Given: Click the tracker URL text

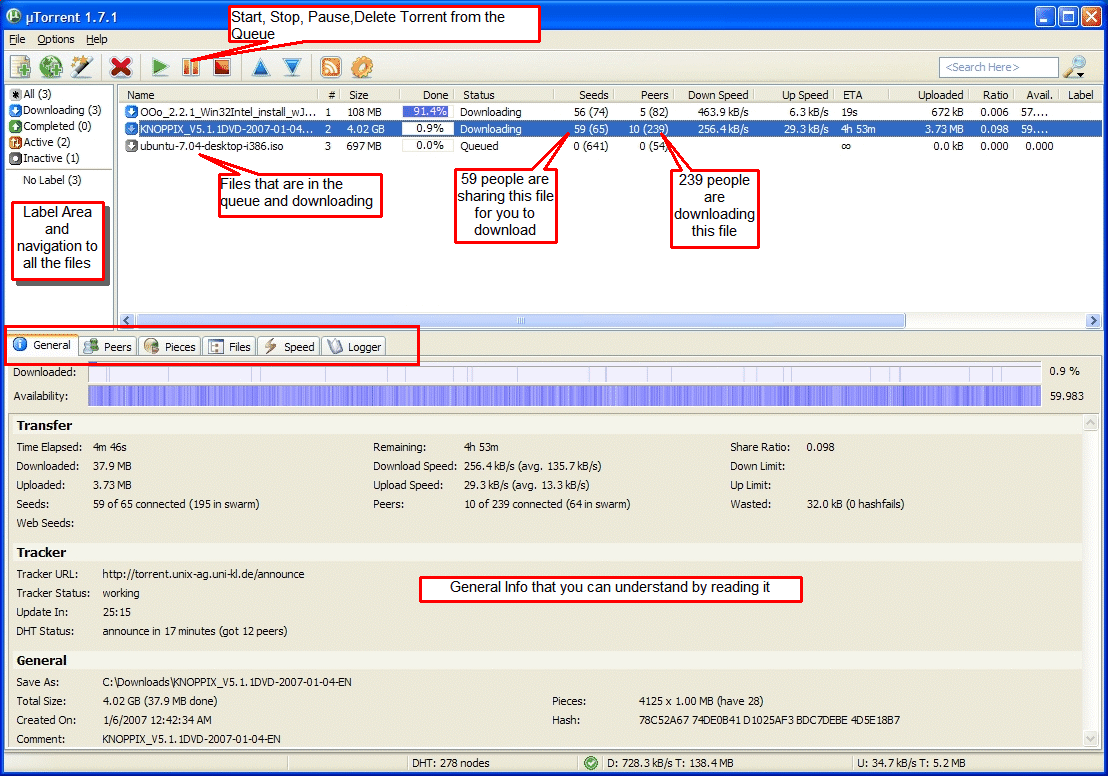Looking at the screenshot, I should pos(203,574).
